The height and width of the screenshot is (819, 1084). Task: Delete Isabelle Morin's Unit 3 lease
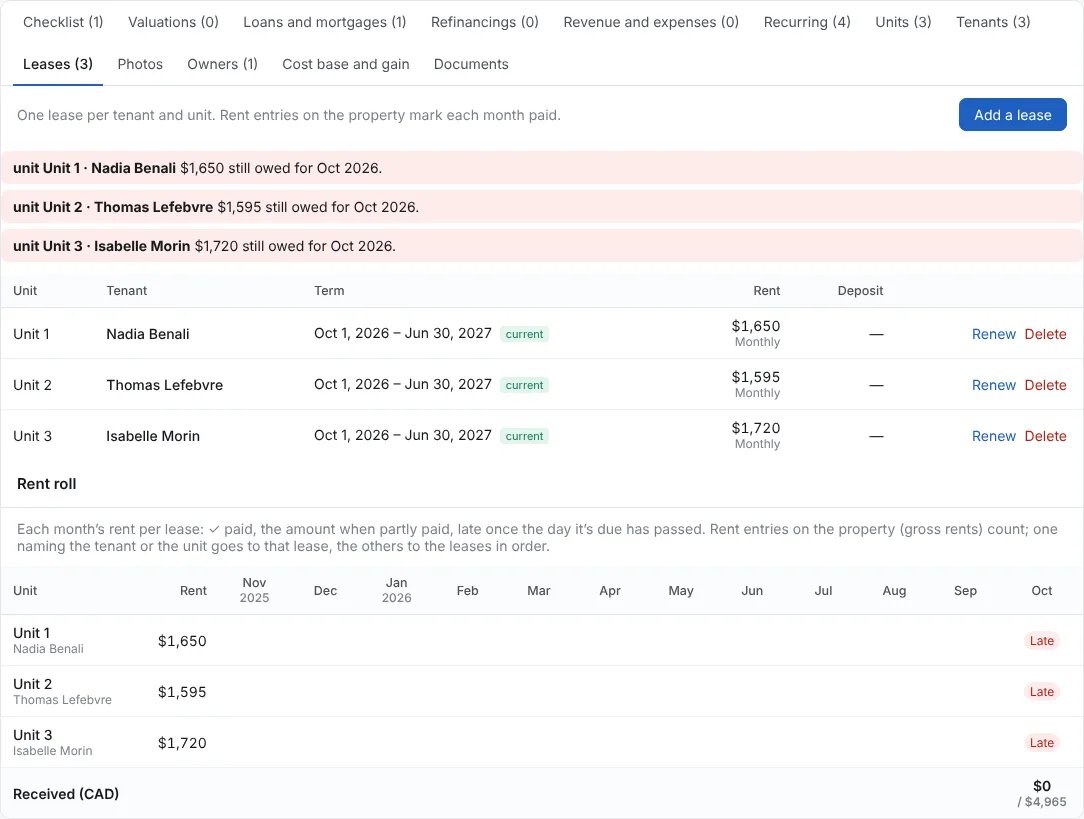click(x=1045, y=436)
